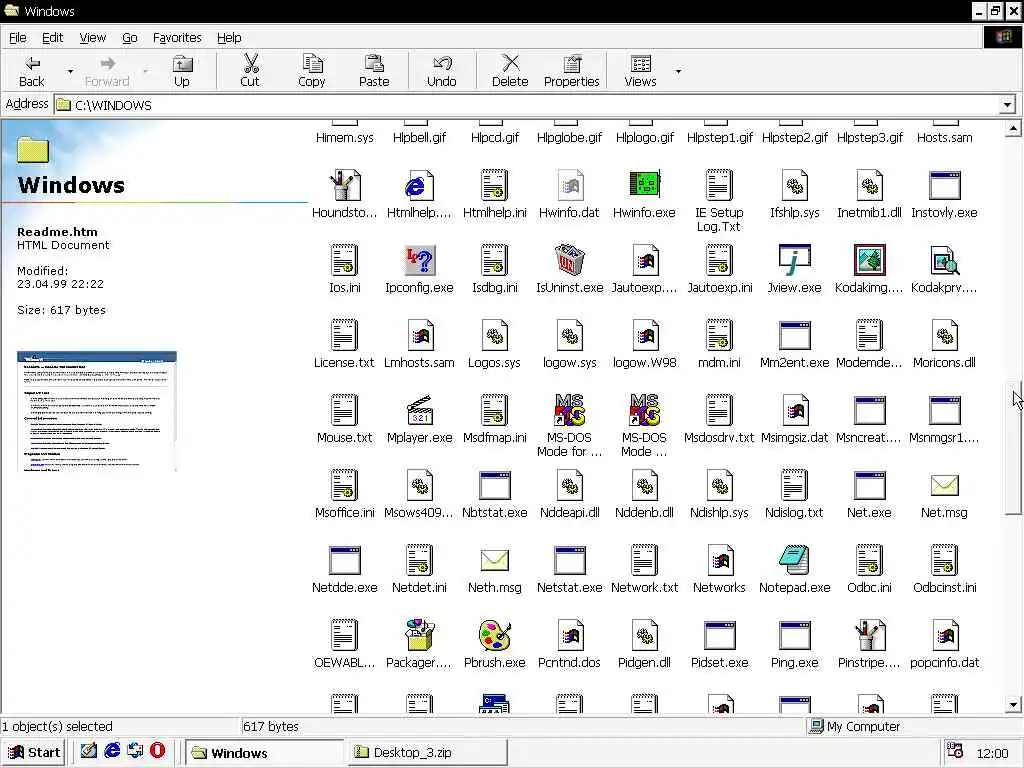Launch Internet Explorer from Quick Launch
The width and height of the screenshot is (1024, 768).
112,751
